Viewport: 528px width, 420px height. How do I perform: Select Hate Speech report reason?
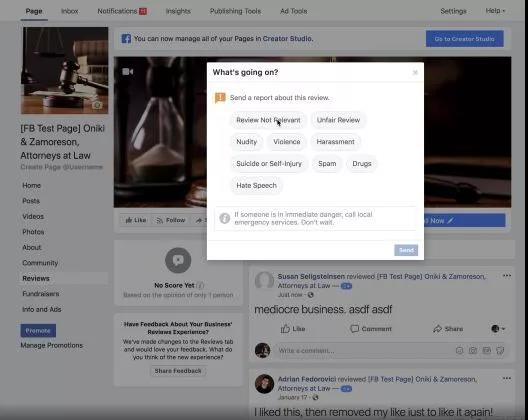pyautogui.click(x=256, y=186)
